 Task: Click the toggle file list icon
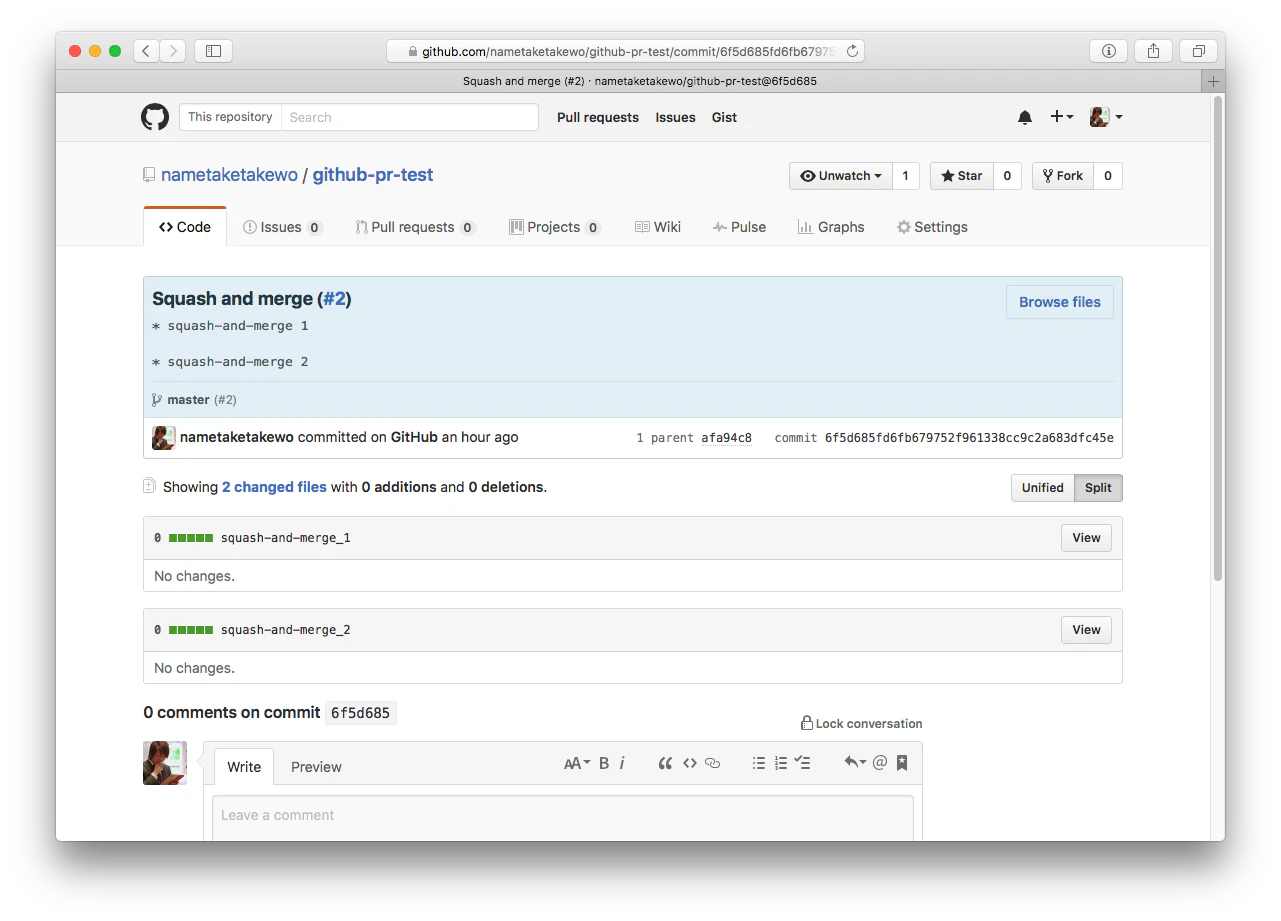point(149,486)
